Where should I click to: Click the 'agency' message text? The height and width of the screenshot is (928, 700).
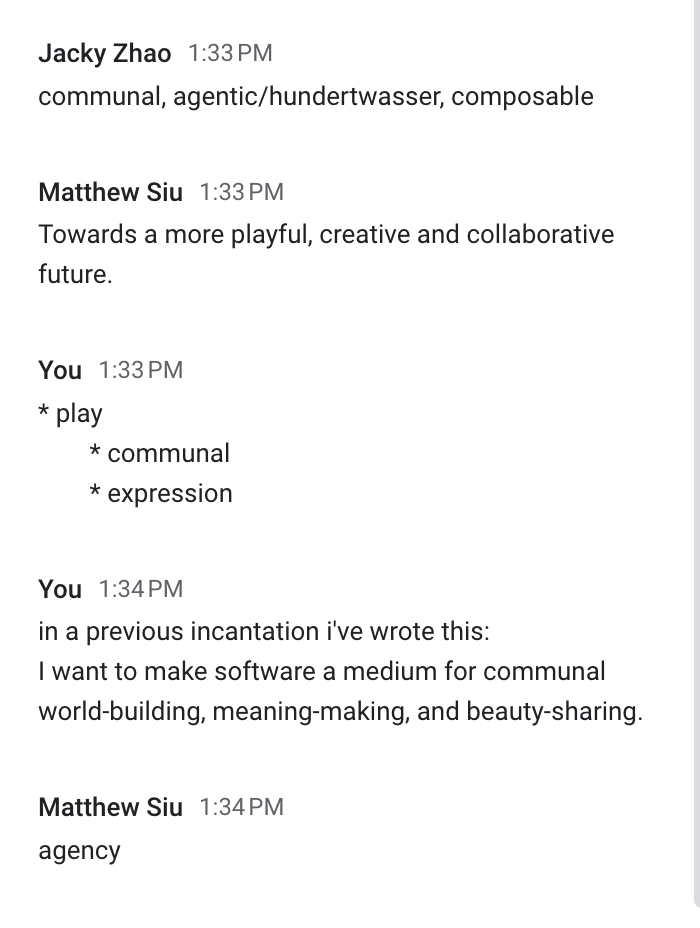point(79,851)
